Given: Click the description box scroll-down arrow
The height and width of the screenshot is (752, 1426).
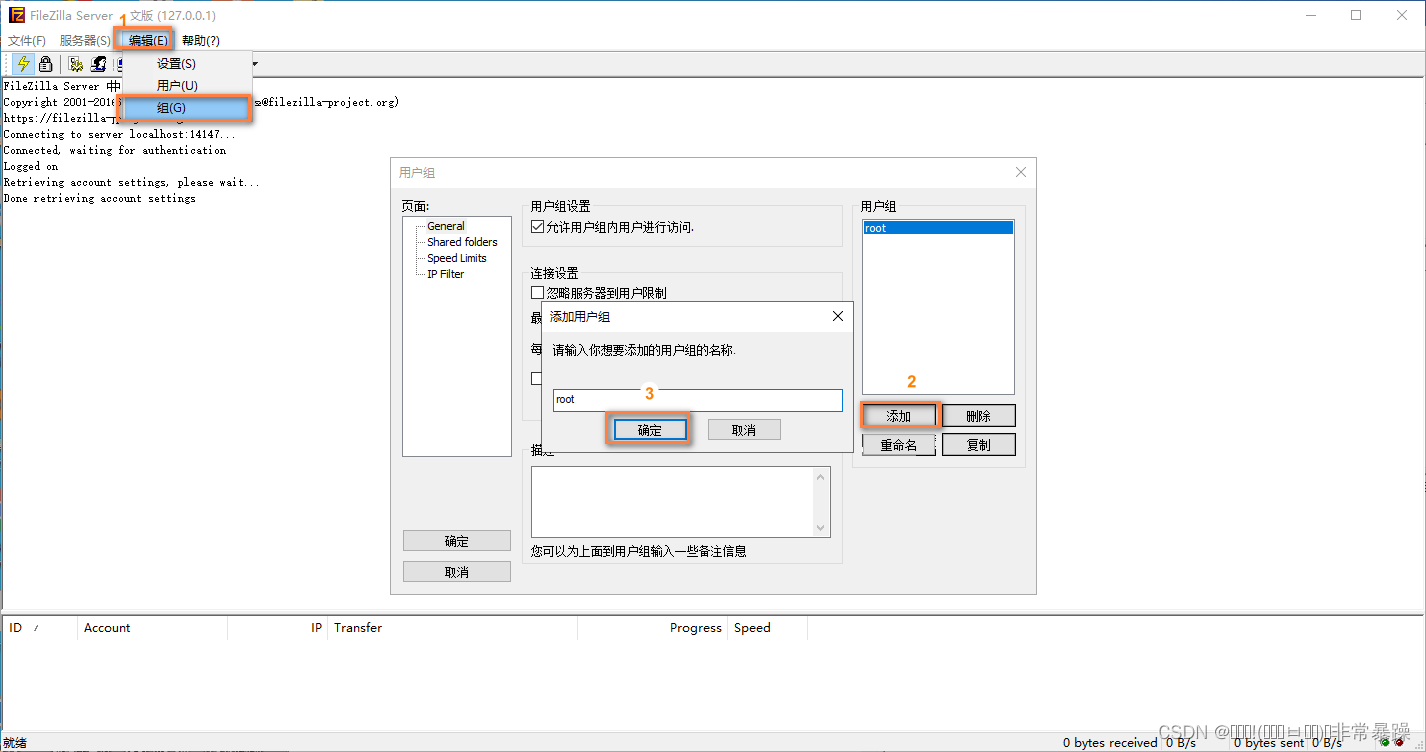Looking at the screenshot, I should click(x=821, y=528).
